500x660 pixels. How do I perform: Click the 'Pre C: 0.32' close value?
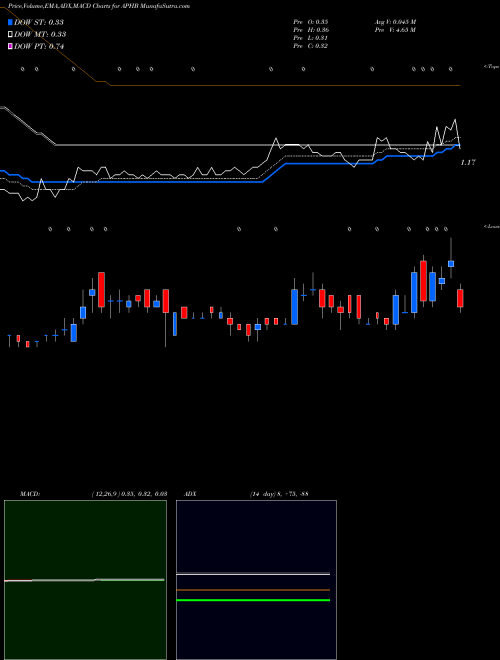pos(311,46)
